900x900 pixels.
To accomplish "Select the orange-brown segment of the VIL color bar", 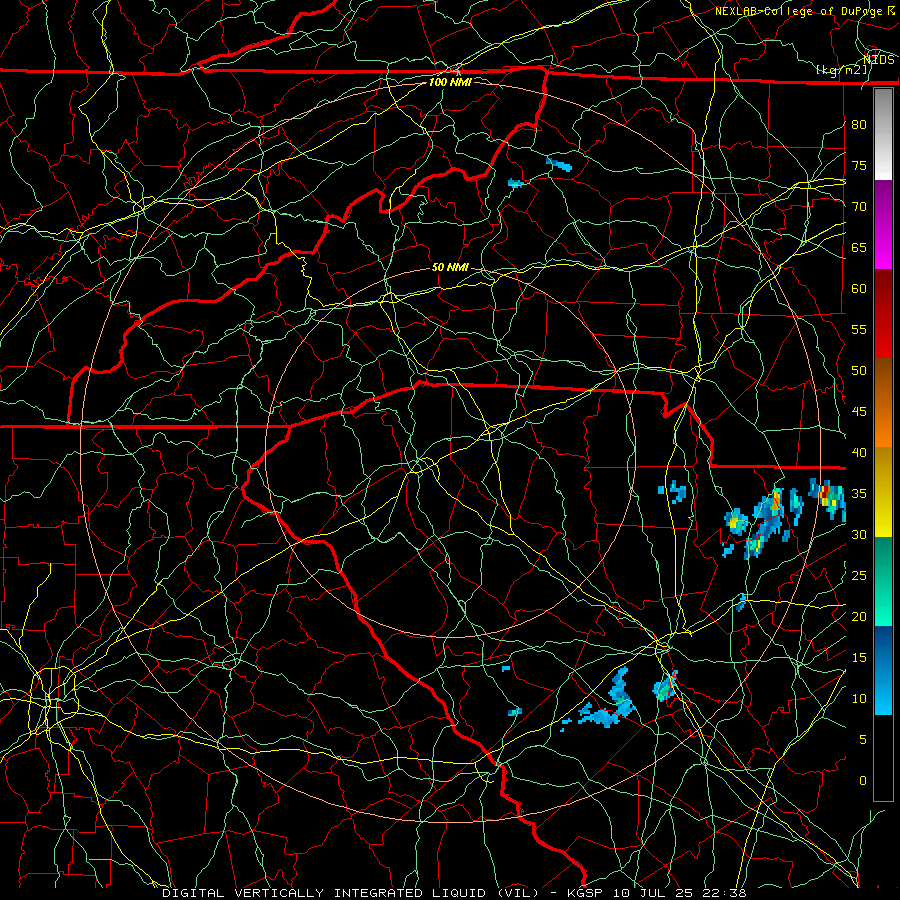I will click(883, 403).
